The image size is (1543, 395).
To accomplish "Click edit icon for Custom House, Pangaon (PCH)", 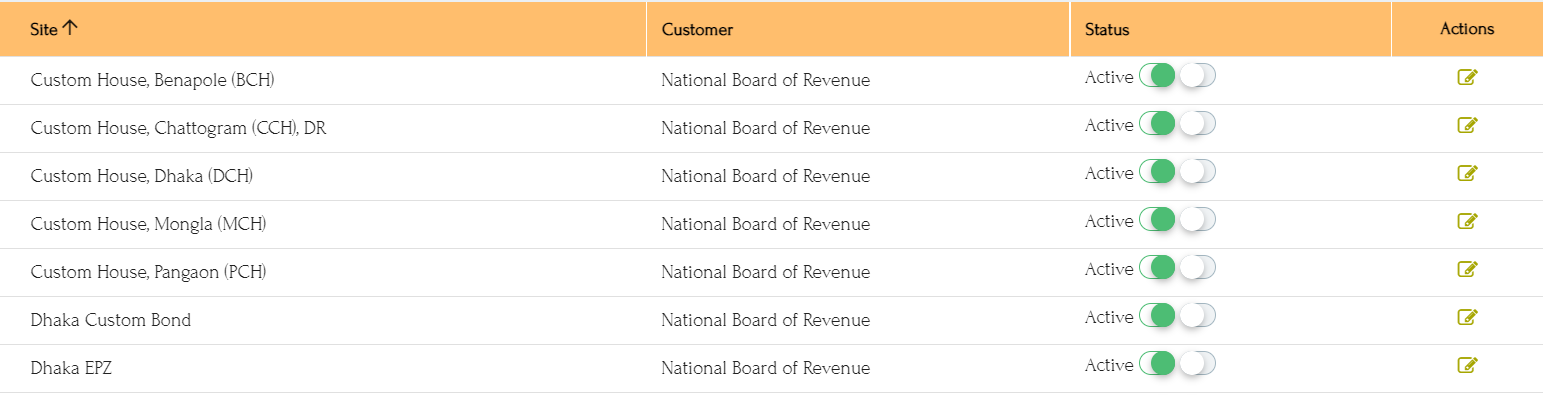I will (1467, 269).
